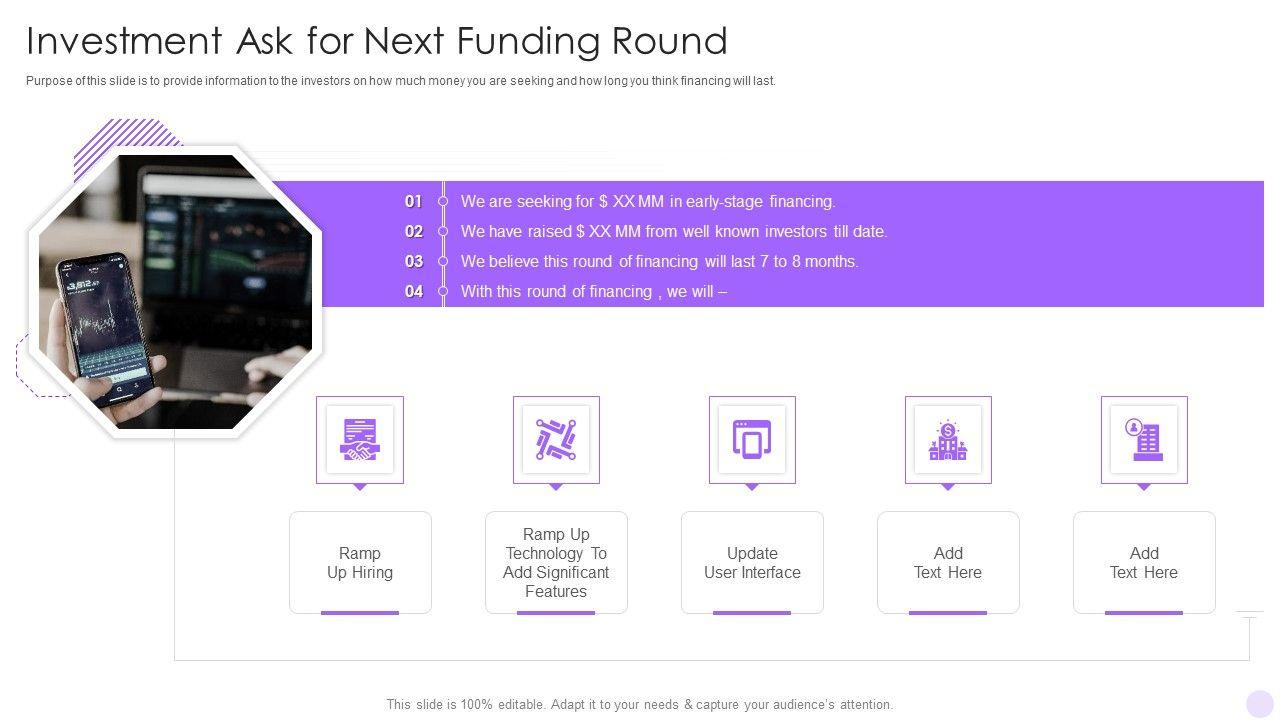
Task: Click the devices interface icon
Action: coord(752,440)
